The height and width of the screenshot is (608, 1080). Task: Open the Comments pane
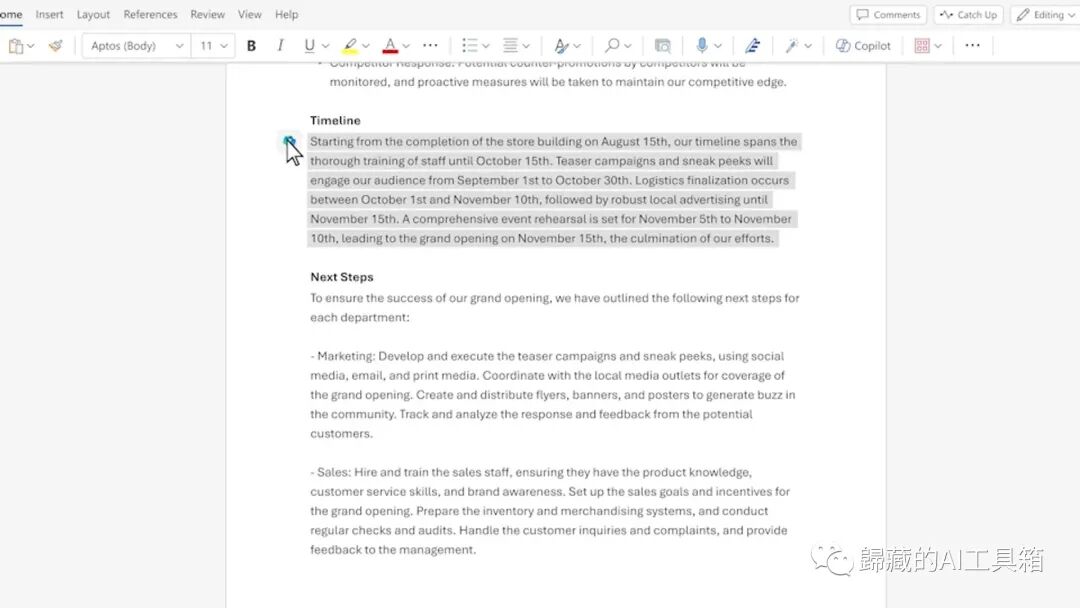tap(889, 14)
